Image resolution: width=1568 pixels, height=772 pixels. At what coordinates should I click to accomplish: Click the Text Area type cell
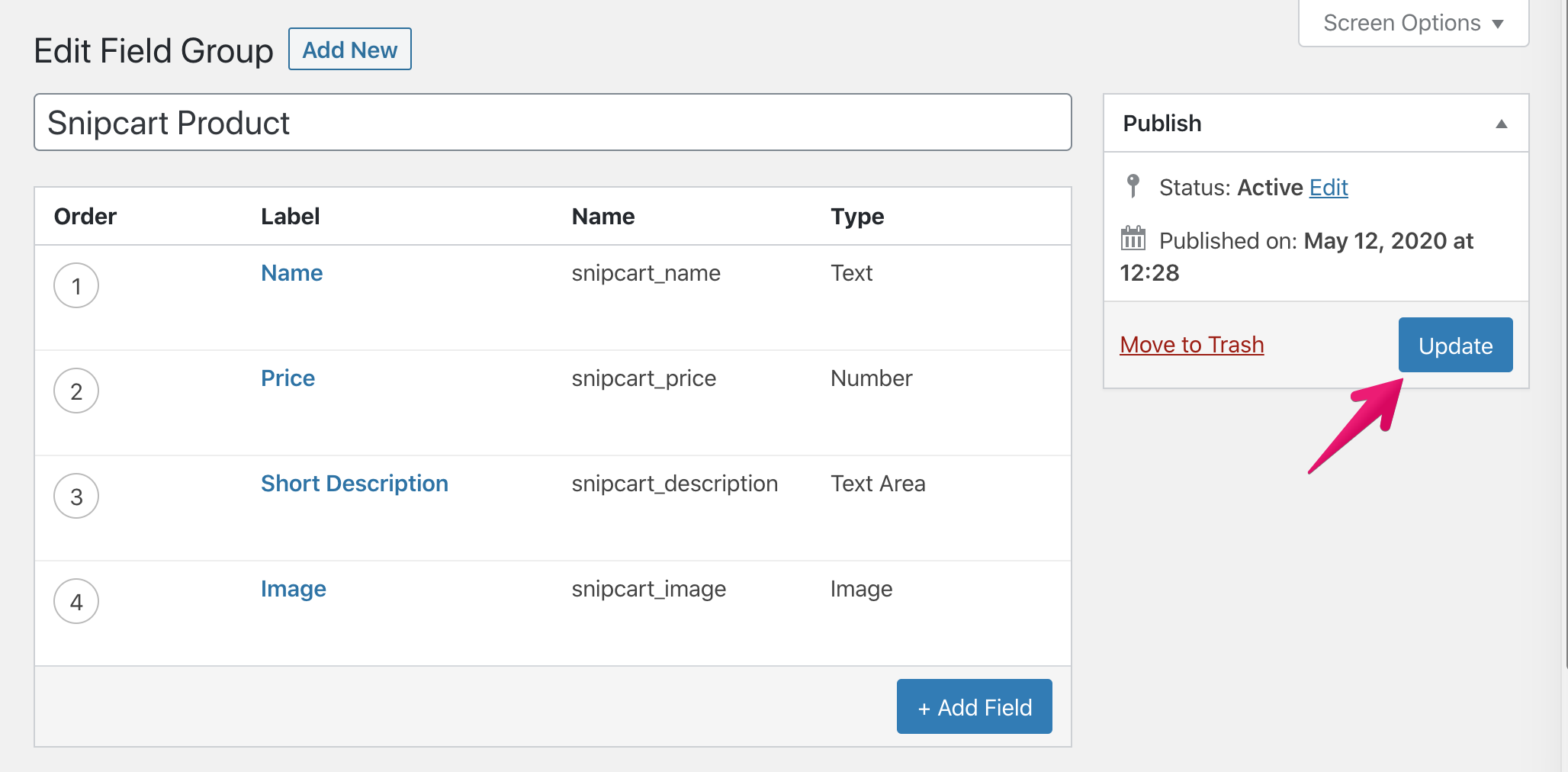[878, 484]
